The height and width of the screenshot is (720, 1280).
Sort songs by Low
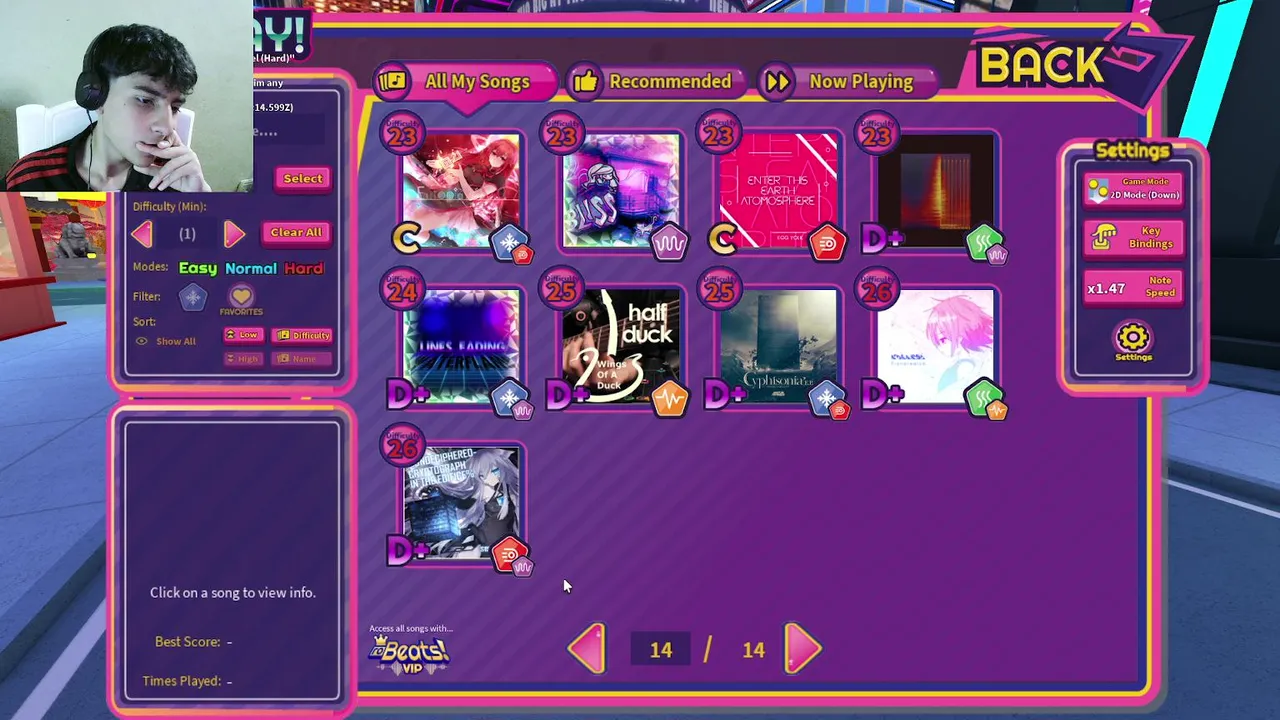243,335
